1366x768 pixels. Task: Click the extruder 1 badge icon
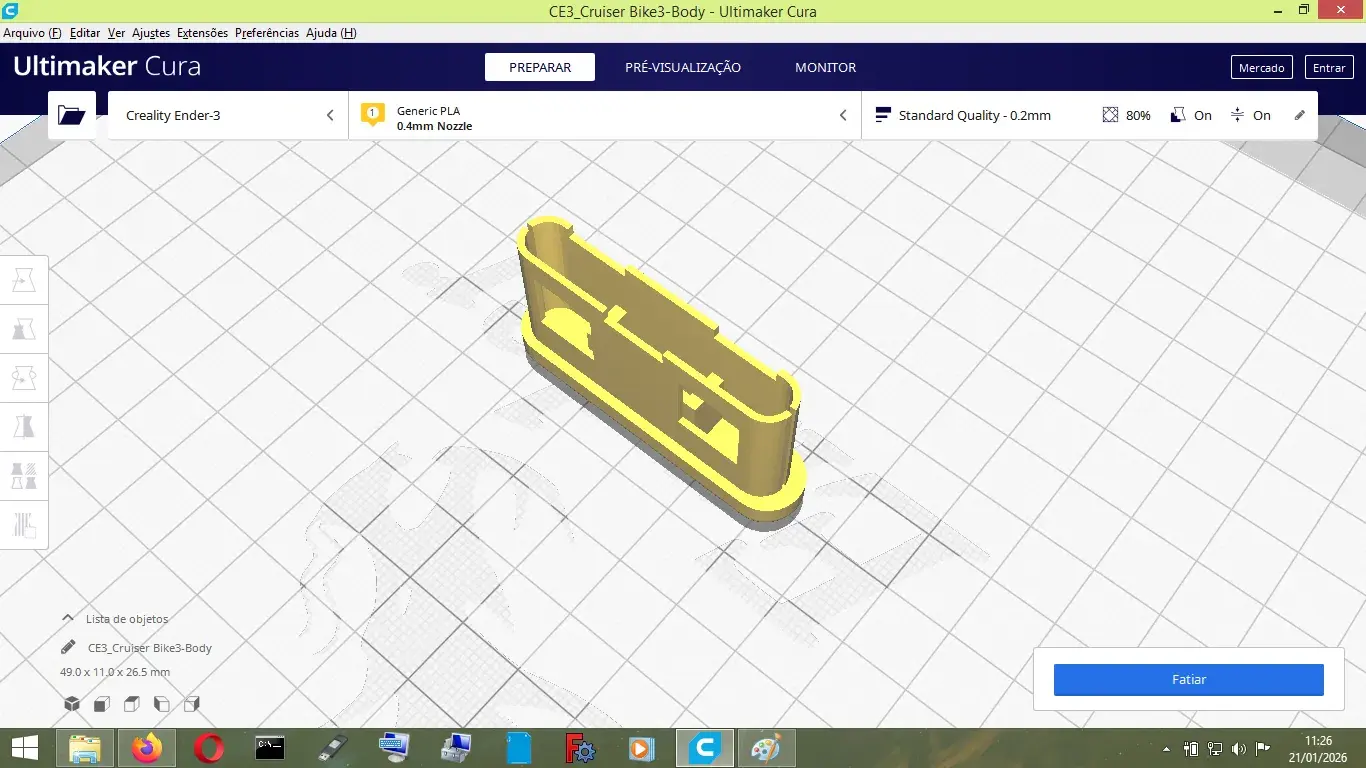point(373,114)
